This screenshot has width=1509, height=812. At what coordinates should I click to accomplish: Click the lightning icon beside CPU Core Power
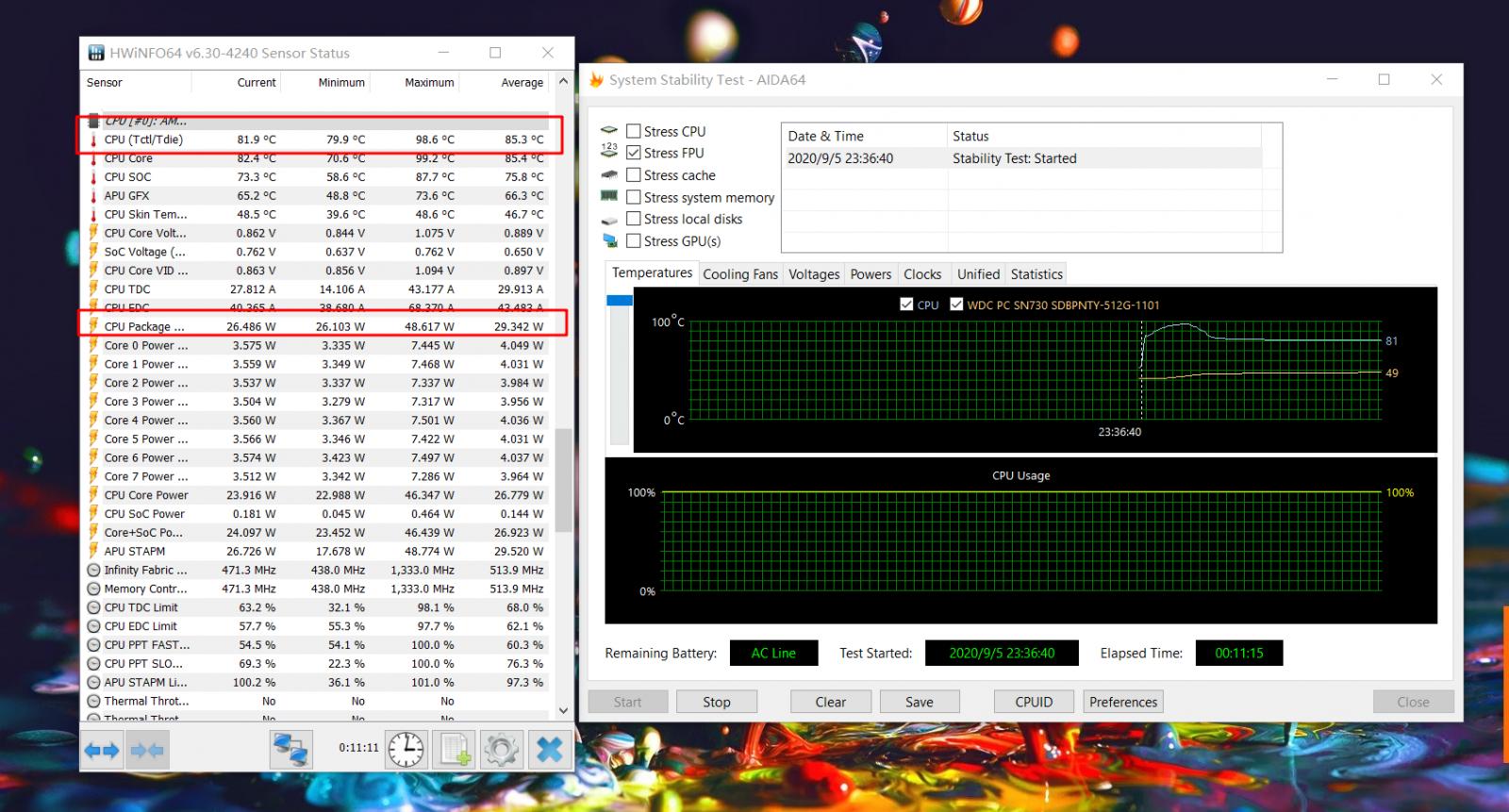pyautogui.click(x=93, y=495)
